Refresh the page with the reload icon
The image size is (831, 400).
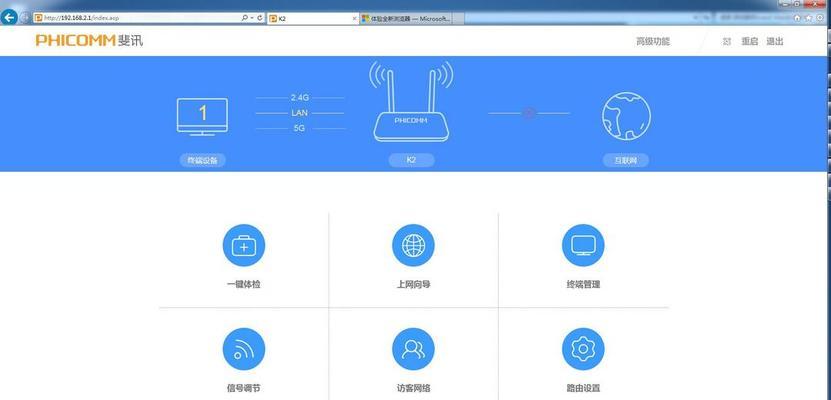click(x=260, y=17)
